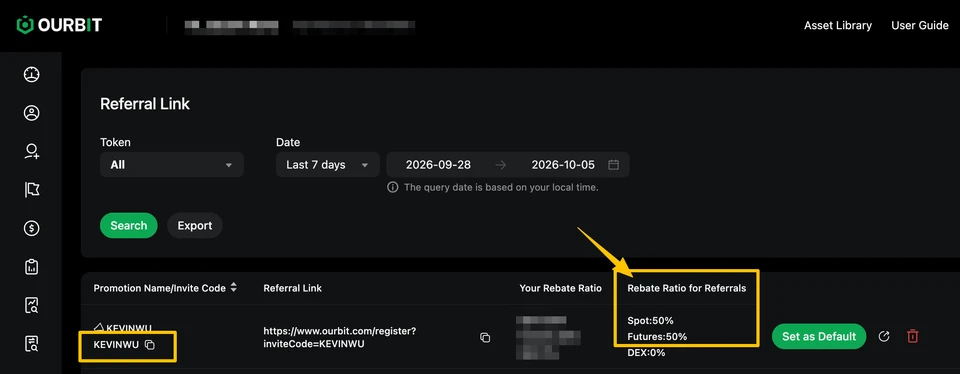Click the DEX:0% value
This screenshot has width=960, height=374.
click(x=646, y=353)
